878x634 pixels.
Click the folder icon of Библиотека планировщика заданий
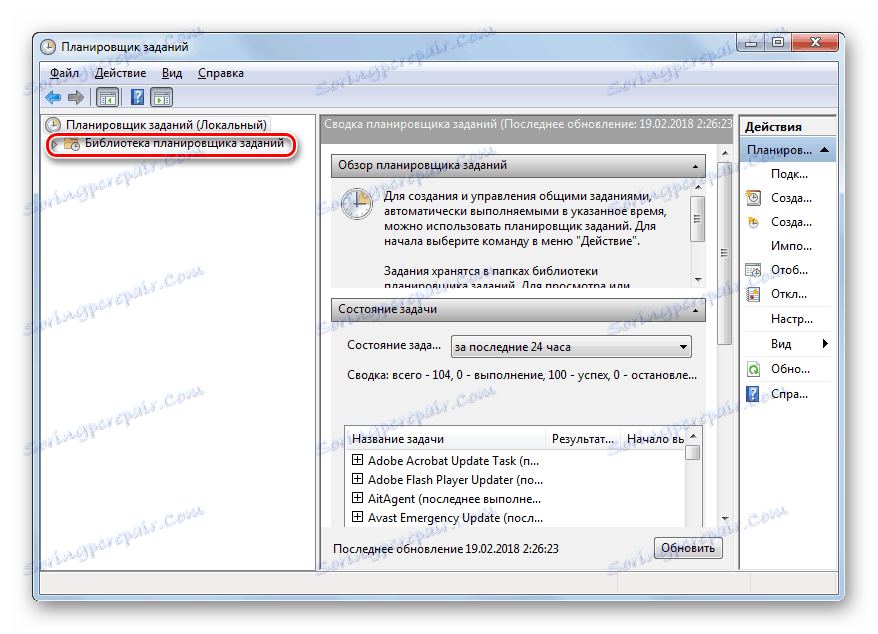72,144
